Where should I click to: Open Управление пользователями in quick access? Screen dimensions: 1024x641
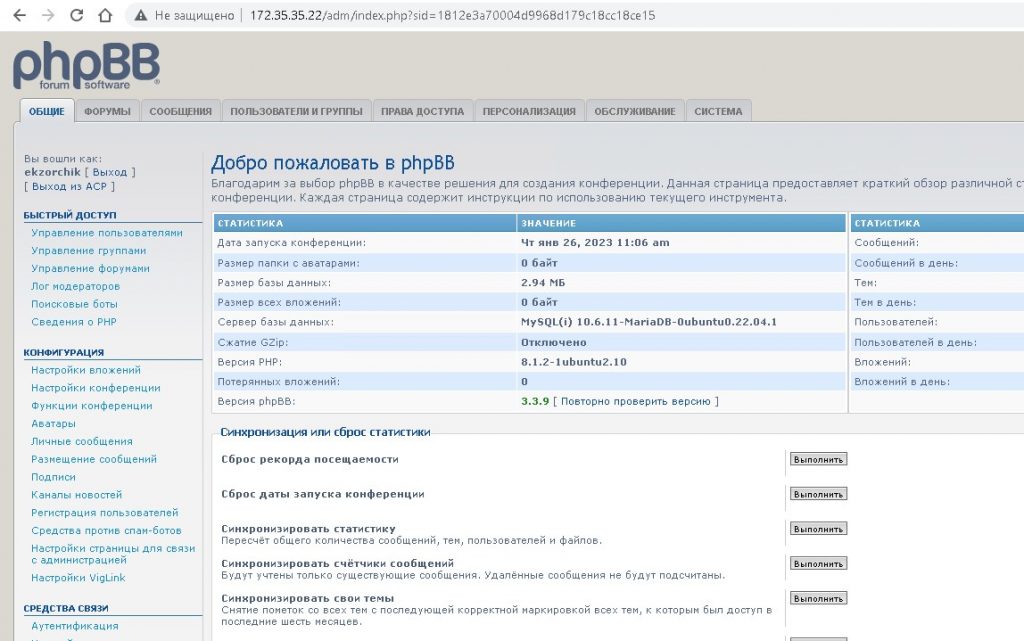(x=107, y=233)
